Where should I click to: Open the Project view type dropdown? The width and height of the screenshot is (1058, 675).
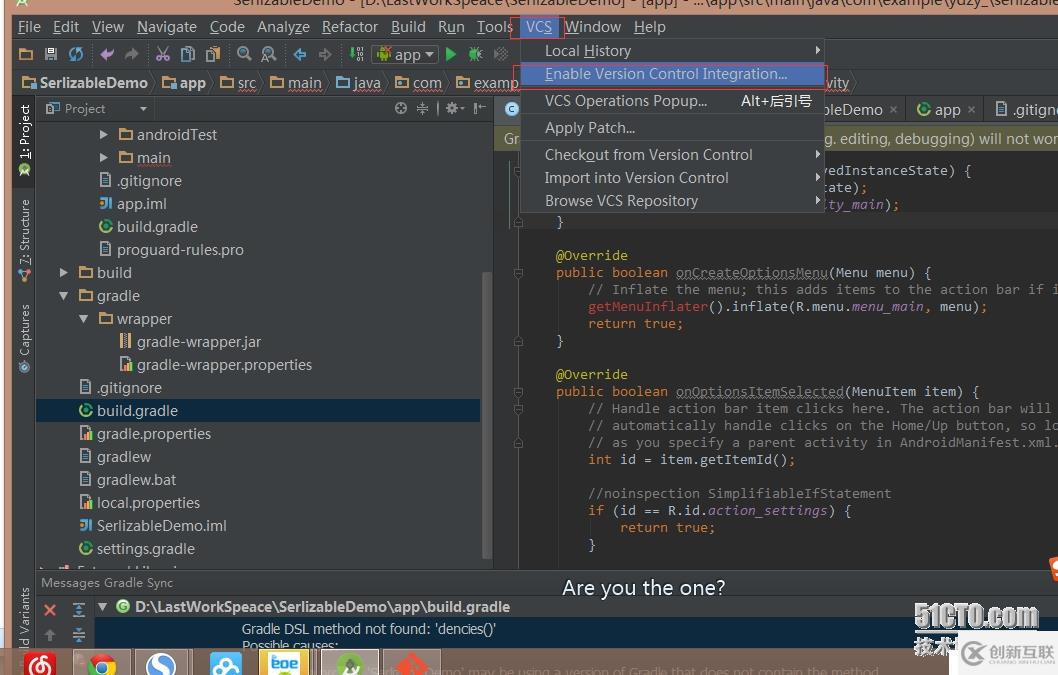pyautogui.click(x=143, y=108)
